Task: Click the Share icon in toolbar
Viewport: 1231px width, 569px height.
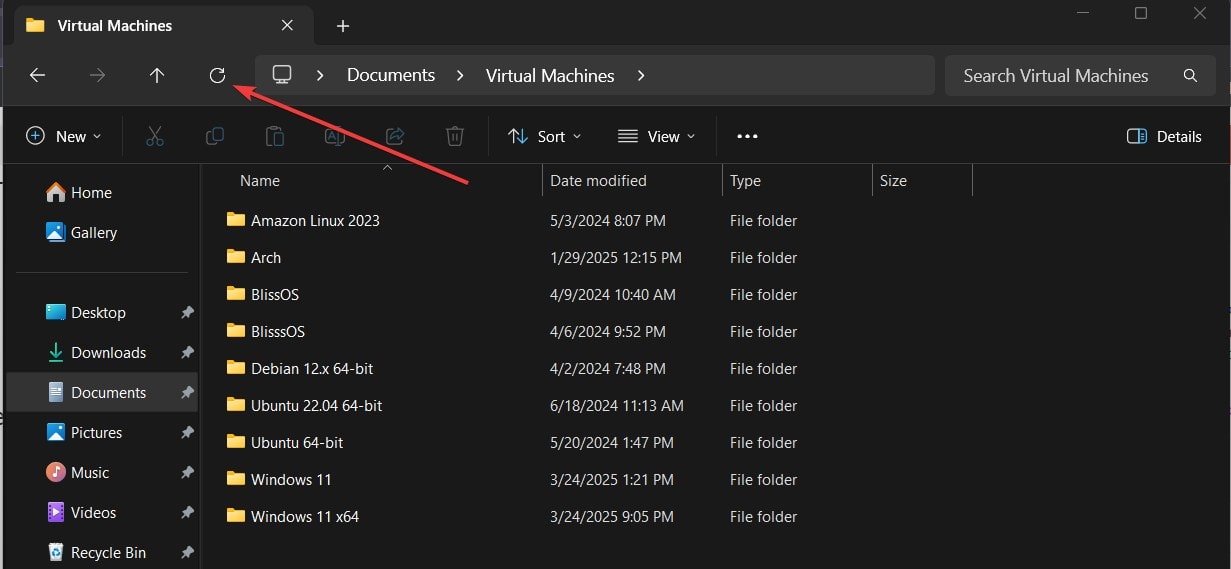Action: coord(394,137)
